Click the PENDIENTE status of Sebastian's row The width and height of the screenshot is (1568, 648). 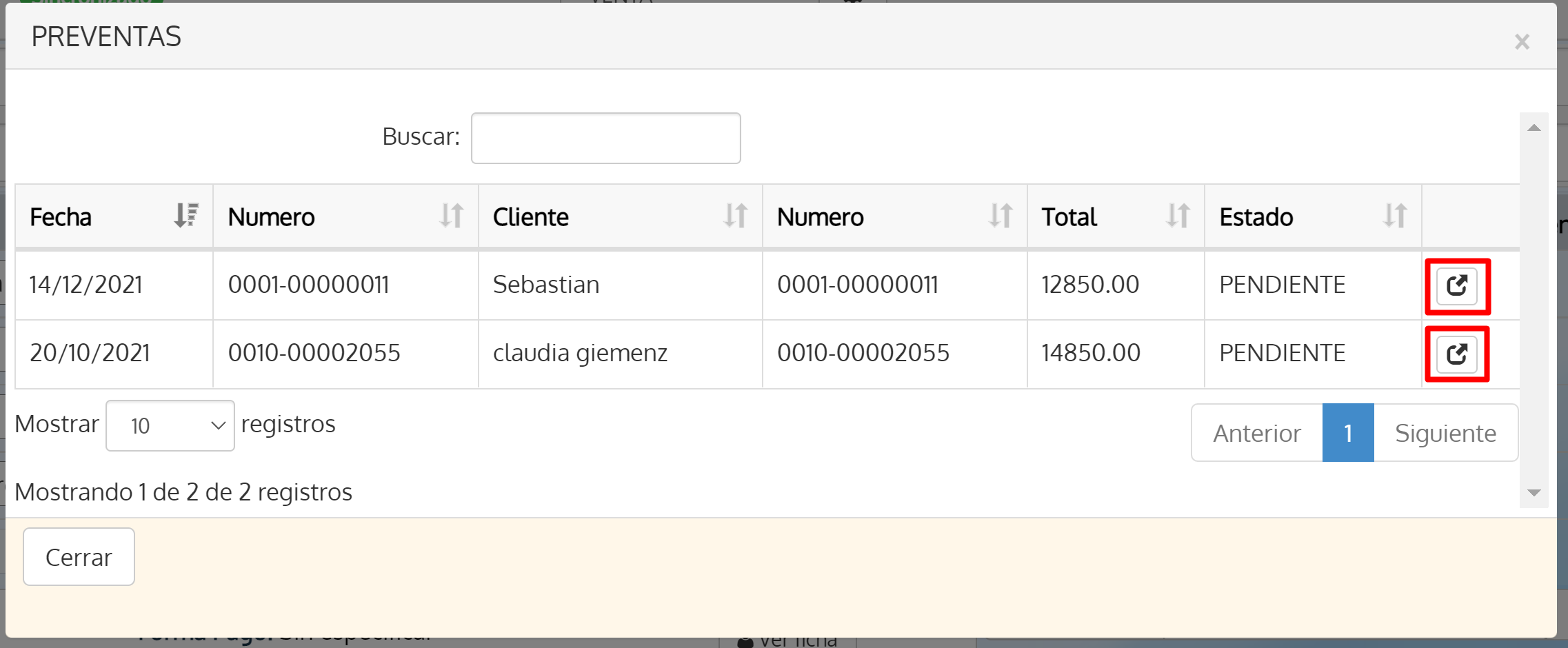click(1281, 285)
